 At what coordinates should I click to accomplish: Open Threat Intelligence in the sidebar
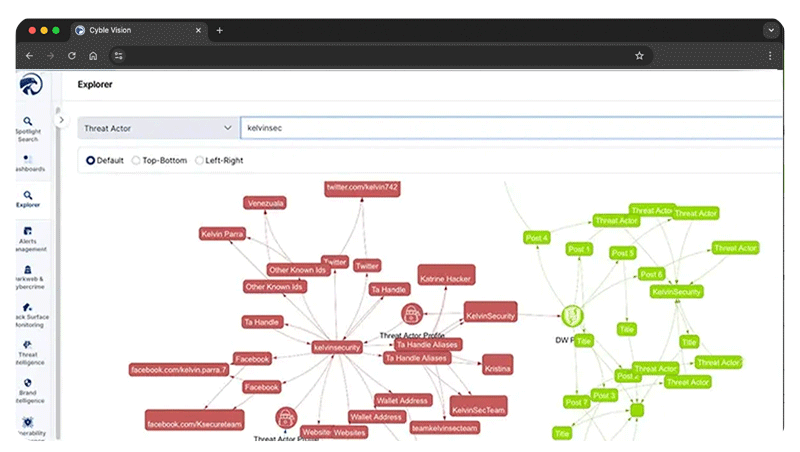[x=28, y=349]
